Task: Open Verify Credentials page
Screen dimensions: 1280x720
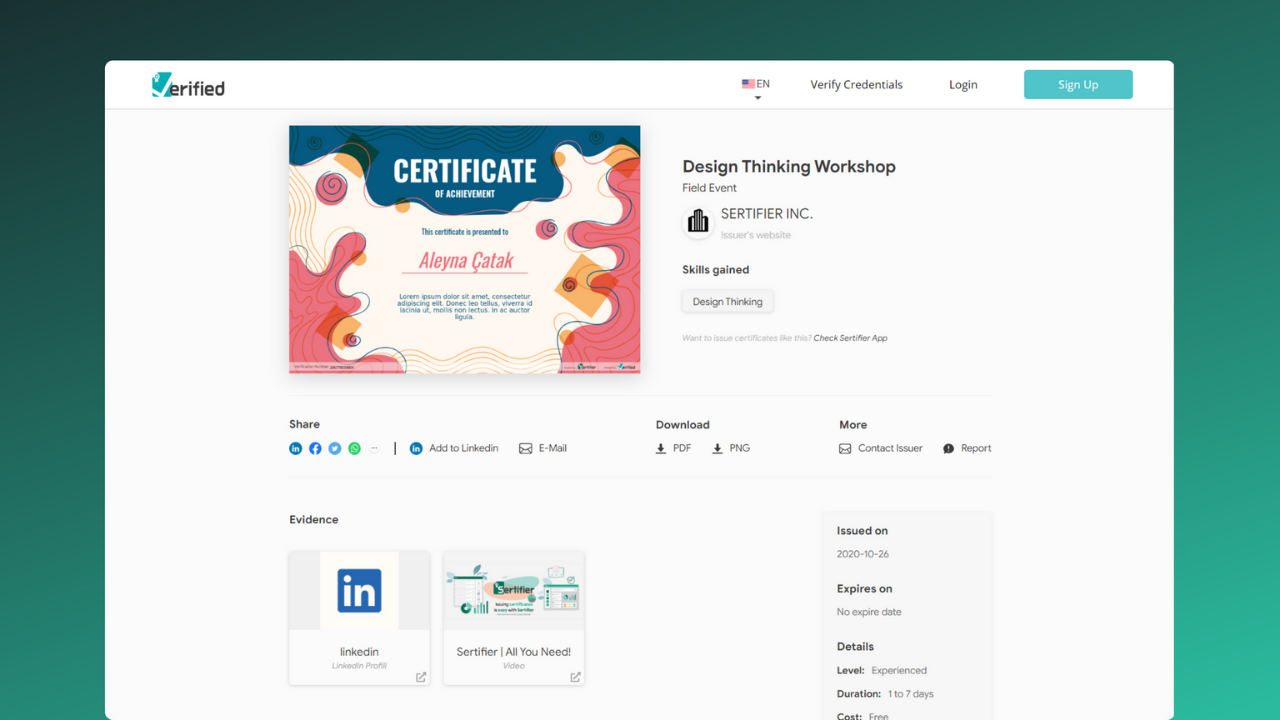Action: pos(856,85)
